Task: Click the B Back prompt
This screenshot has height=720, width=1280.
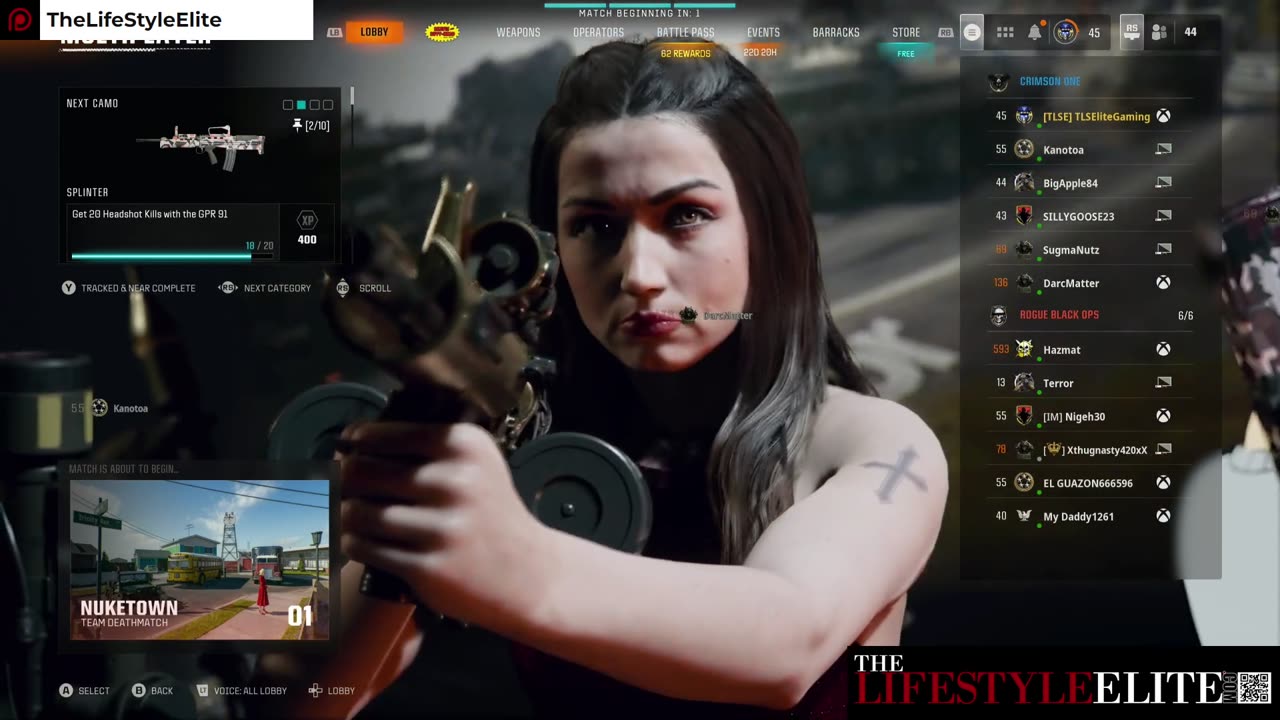Action: (153, 691)
